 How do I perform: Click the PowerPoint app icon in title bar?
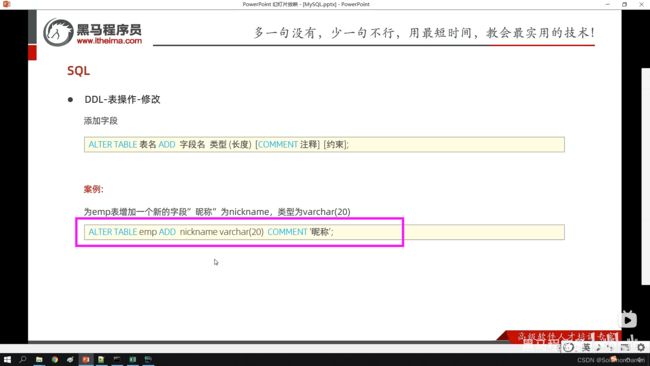(6, 4)
